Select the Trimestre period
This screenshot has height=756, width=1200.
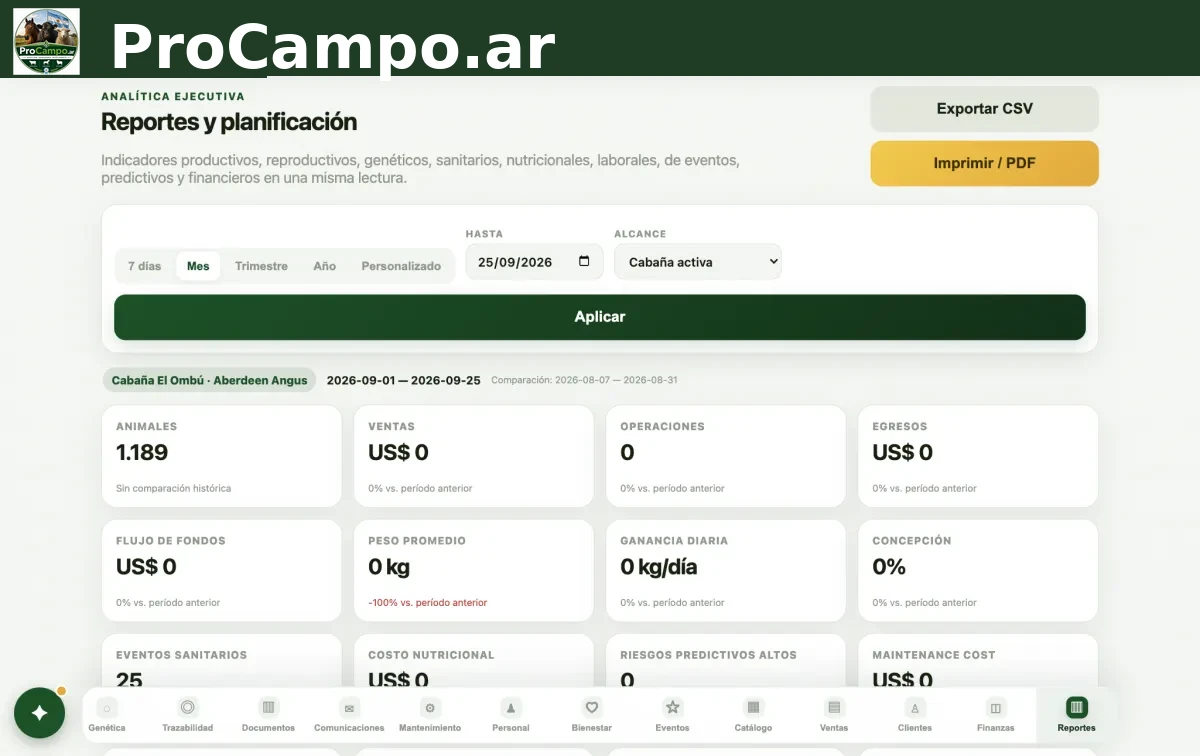point(261,266)
